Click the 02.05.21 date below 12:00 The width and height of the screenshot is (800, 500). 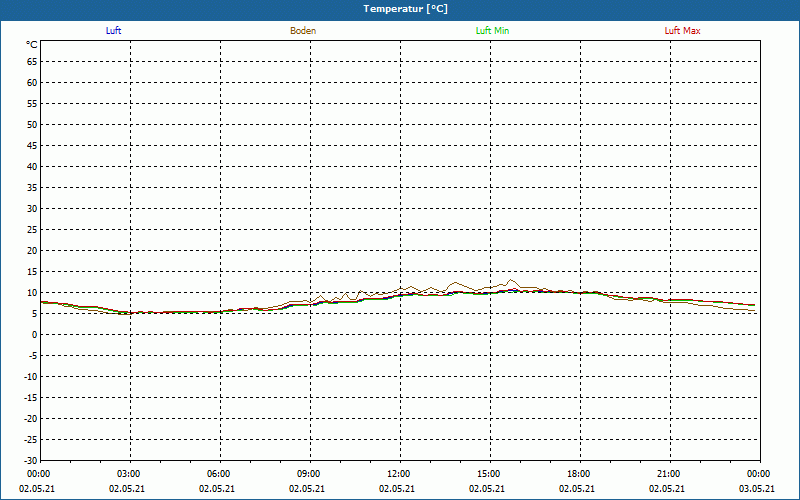(x=396, y=489)
